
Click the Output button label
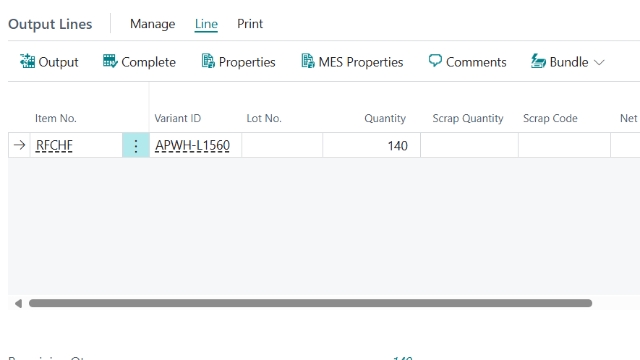58,62
